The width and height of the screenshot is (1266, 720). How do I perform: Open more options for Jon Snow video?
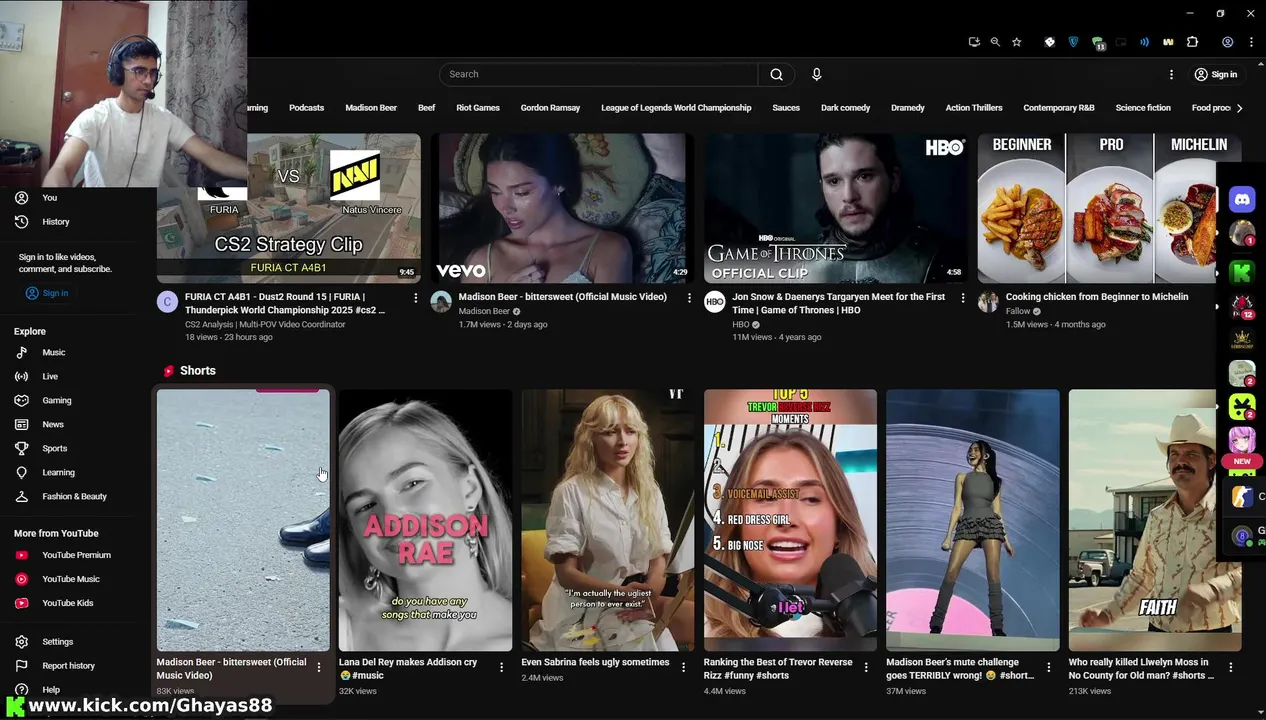[x=962, y=298]
